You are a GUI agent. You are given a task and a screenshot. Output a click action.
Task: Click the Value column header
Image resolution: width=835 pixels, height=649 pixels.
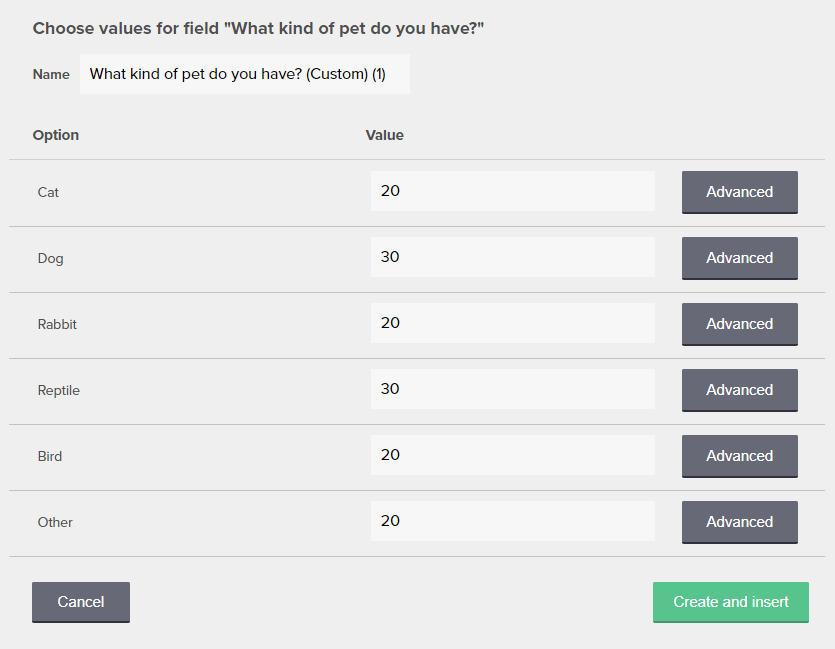click(384, 135)
